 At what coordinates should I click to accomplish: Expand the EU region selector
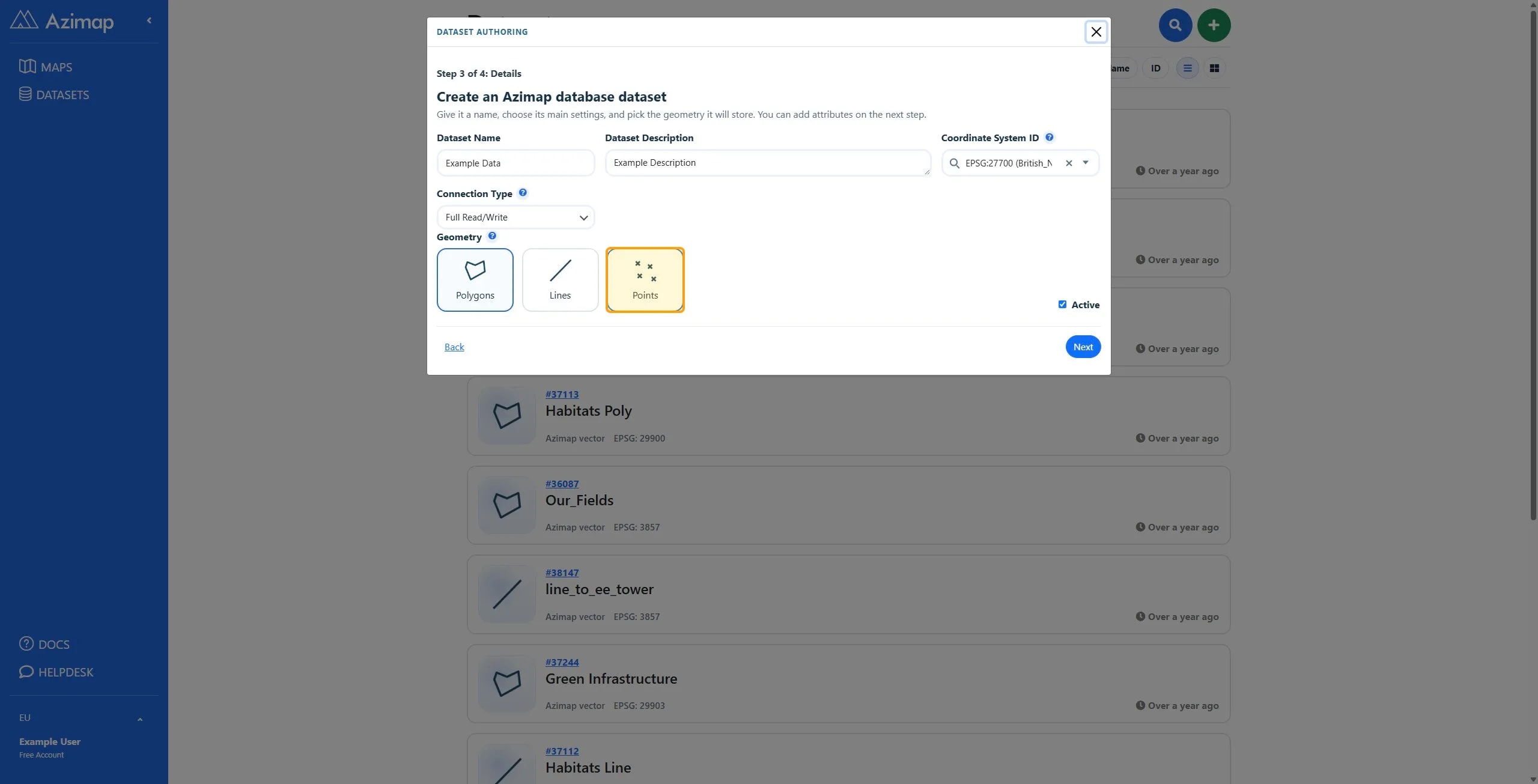82,718
